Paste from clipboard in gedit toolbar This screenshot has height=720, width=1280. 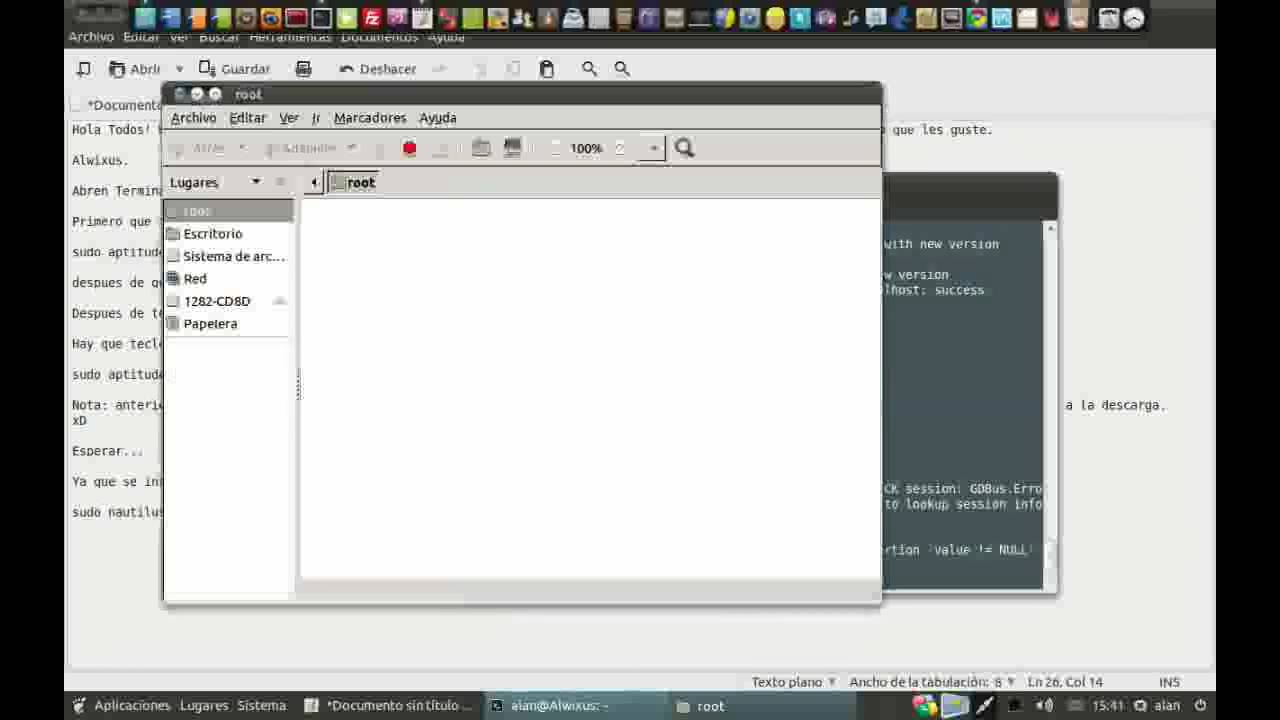pyautogui.click(x=547, y=69)
